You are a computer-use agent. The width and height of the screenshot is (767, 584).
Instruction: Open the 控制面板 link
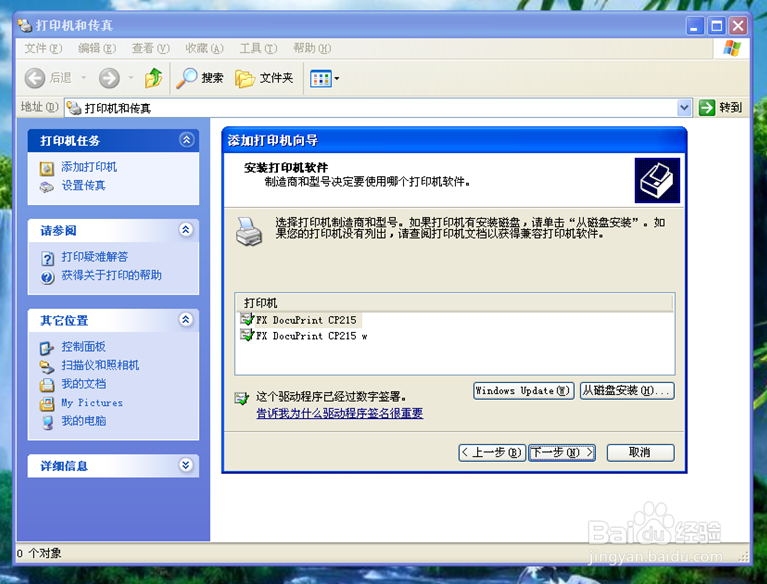pos(84,347)
